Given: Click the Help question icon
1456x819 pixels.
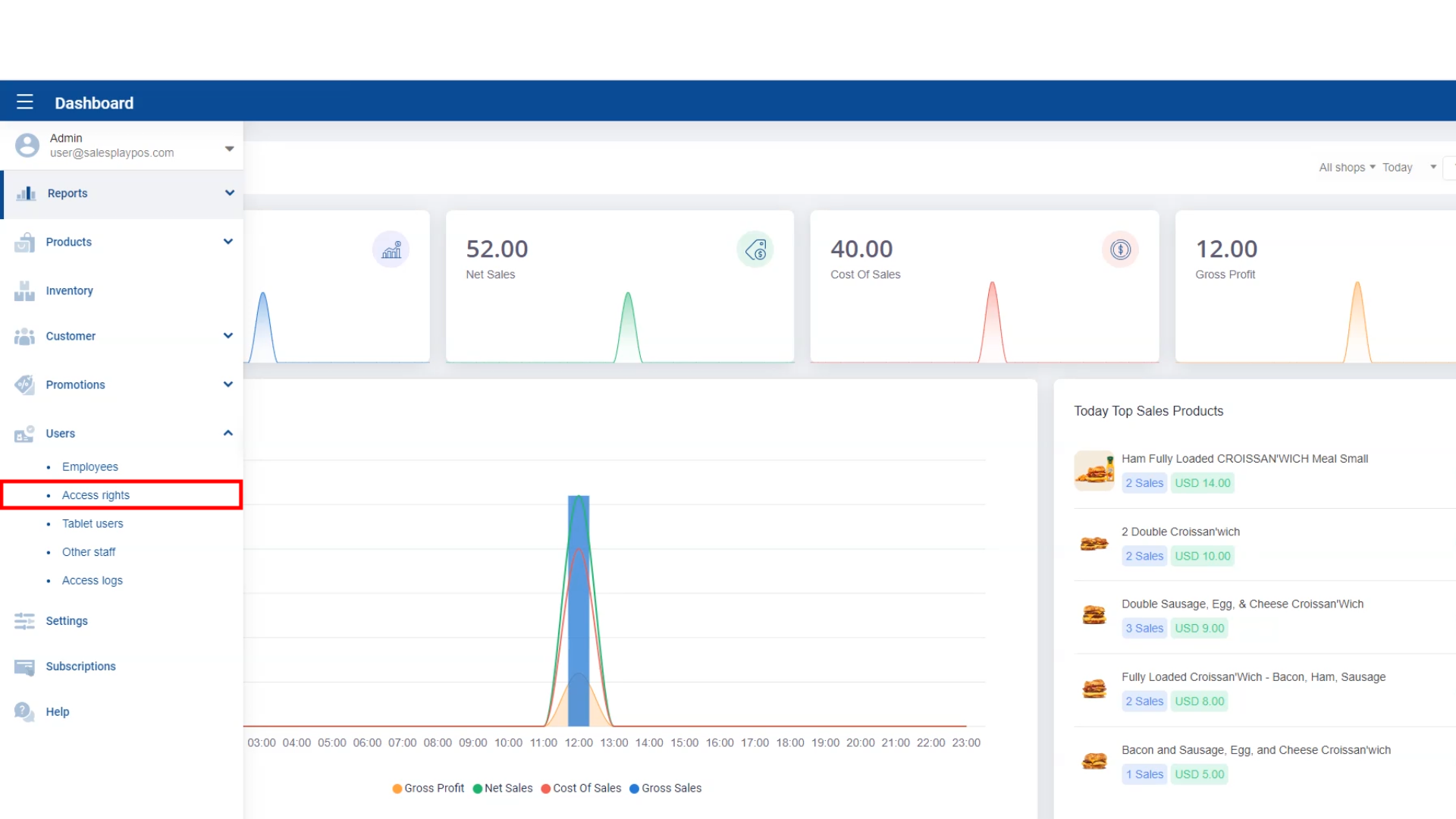Looking at the screenshot, I should [24, 711].
